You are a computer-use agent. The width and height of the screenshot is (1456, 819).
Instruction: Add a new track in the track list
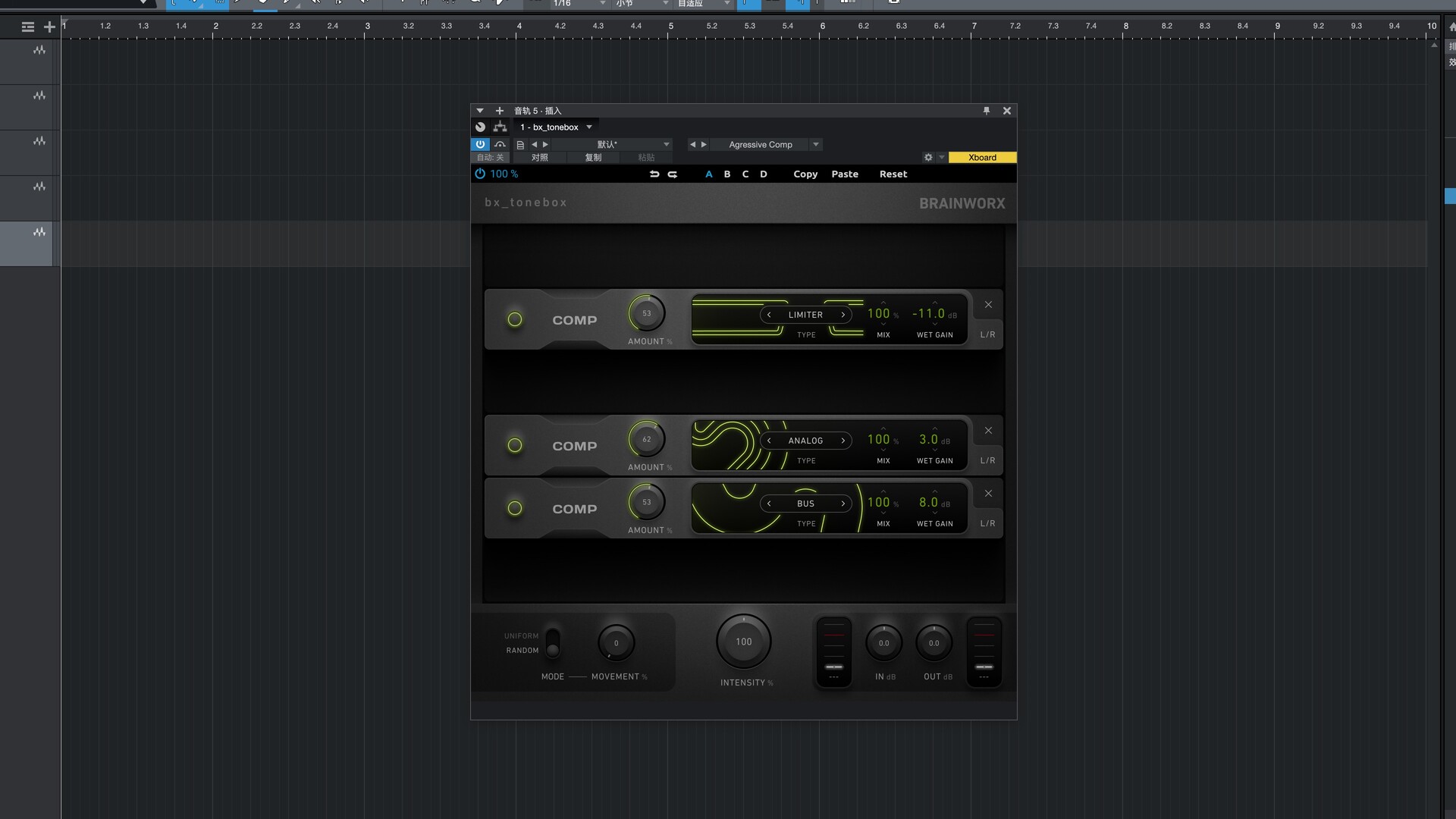(x=49, y=27)
